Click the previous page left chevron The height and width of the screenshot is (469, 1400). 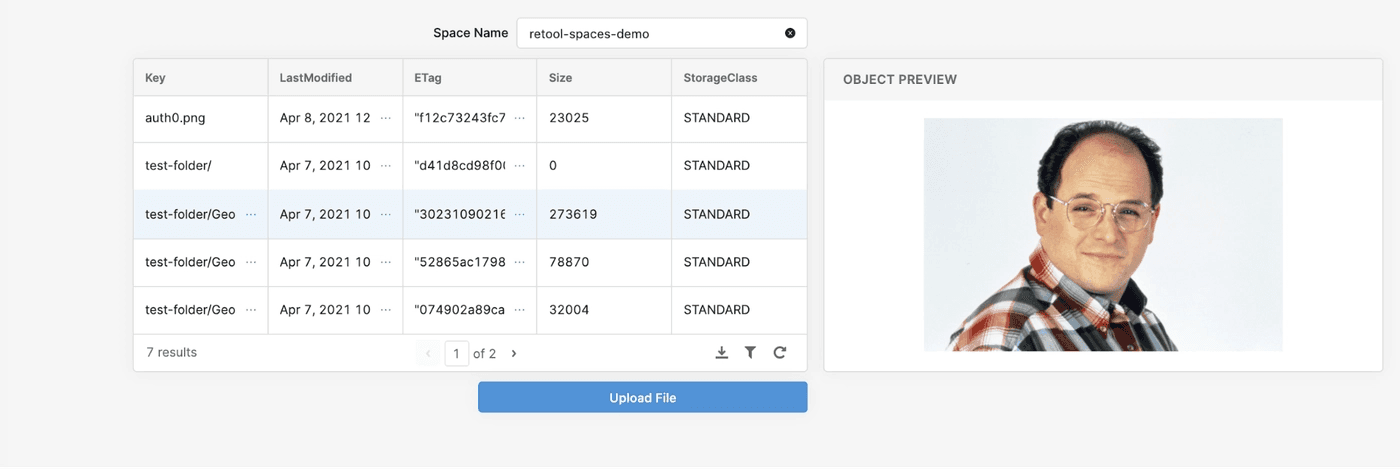pyautogui.click(x=428, y=353)
